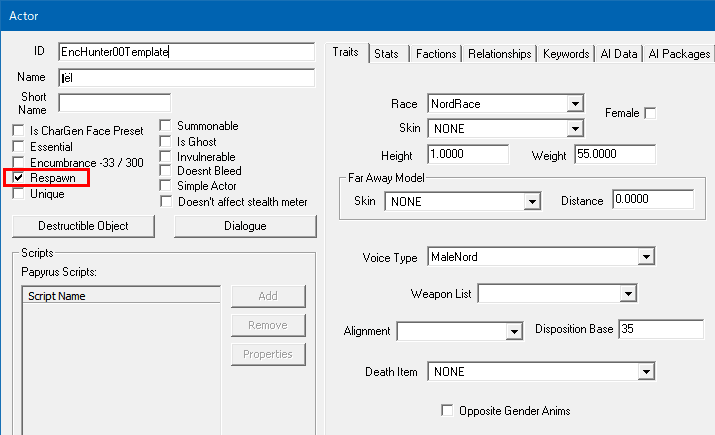
Task: Open the AI Data tab
Action: coord(619,54)
